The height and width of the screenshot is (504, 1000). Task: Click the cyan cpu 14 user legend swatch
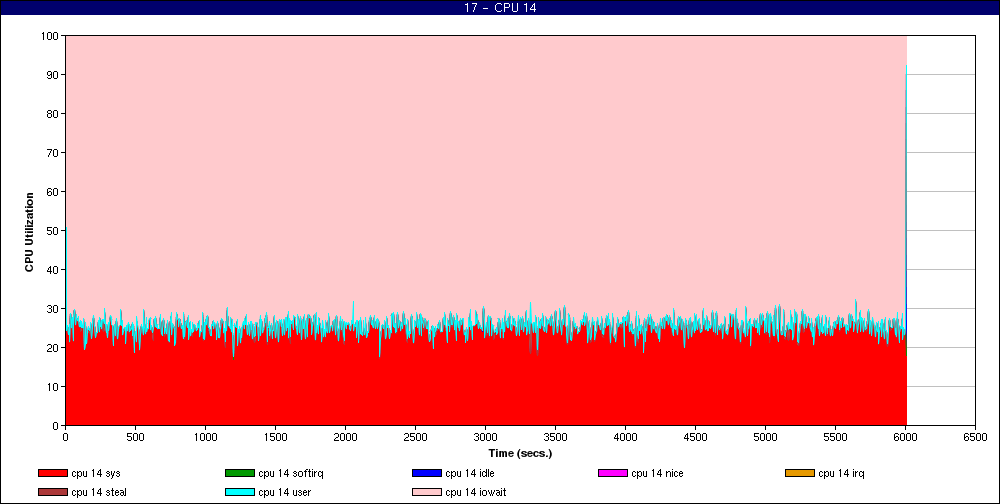pyautogui.click(x=240, y=493)
